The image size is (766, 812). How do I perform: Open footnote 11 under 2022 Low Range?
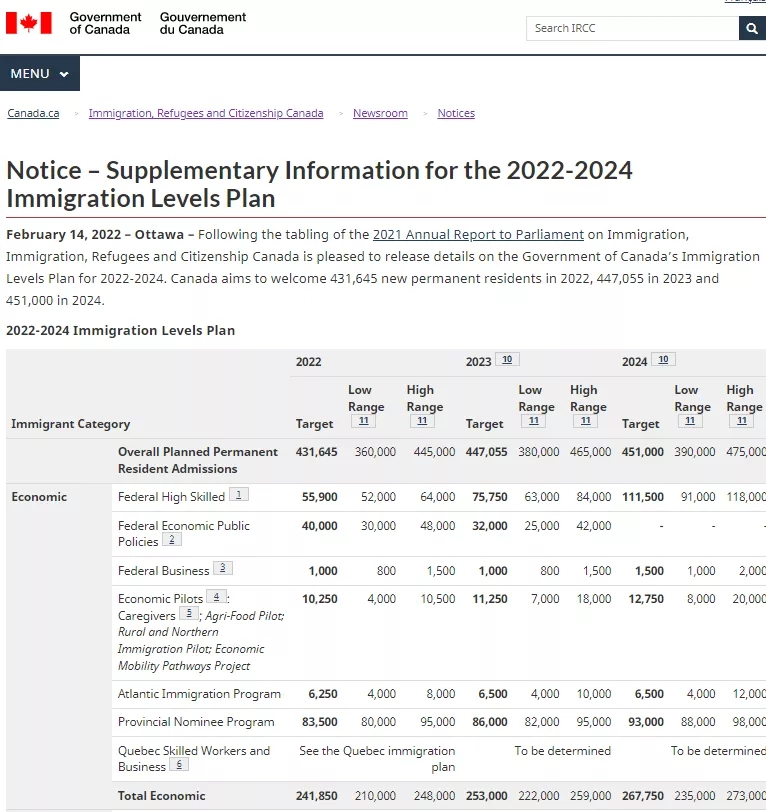point(364,422)
